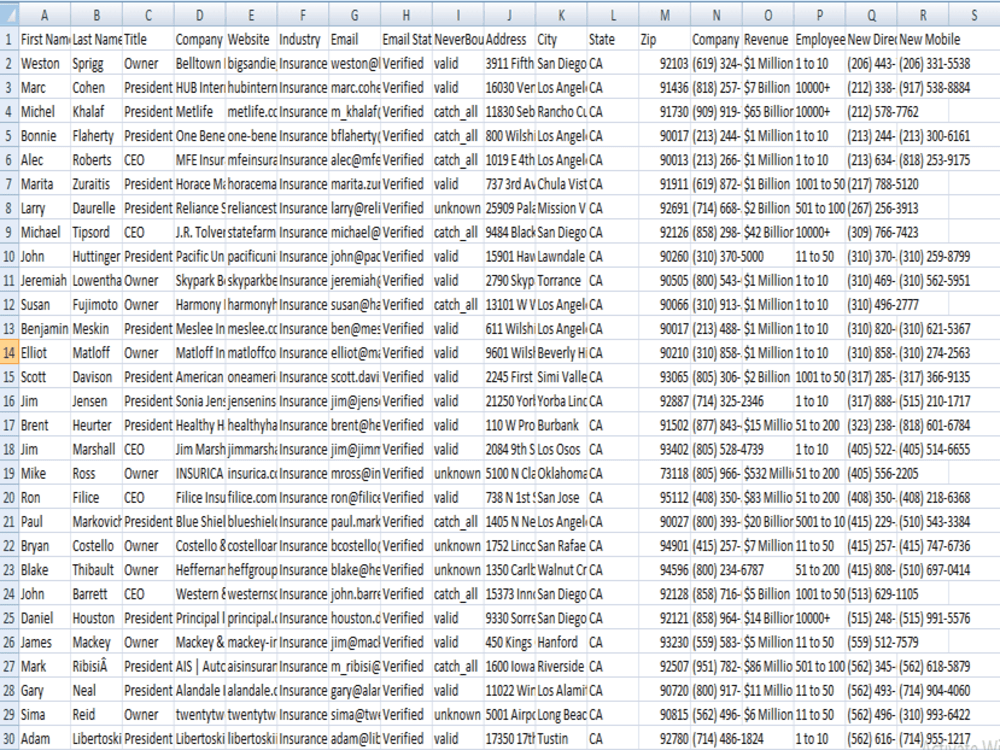Select city cell Tustin
The width and height of the screenshot is (1000, 750).
[561, 739]
